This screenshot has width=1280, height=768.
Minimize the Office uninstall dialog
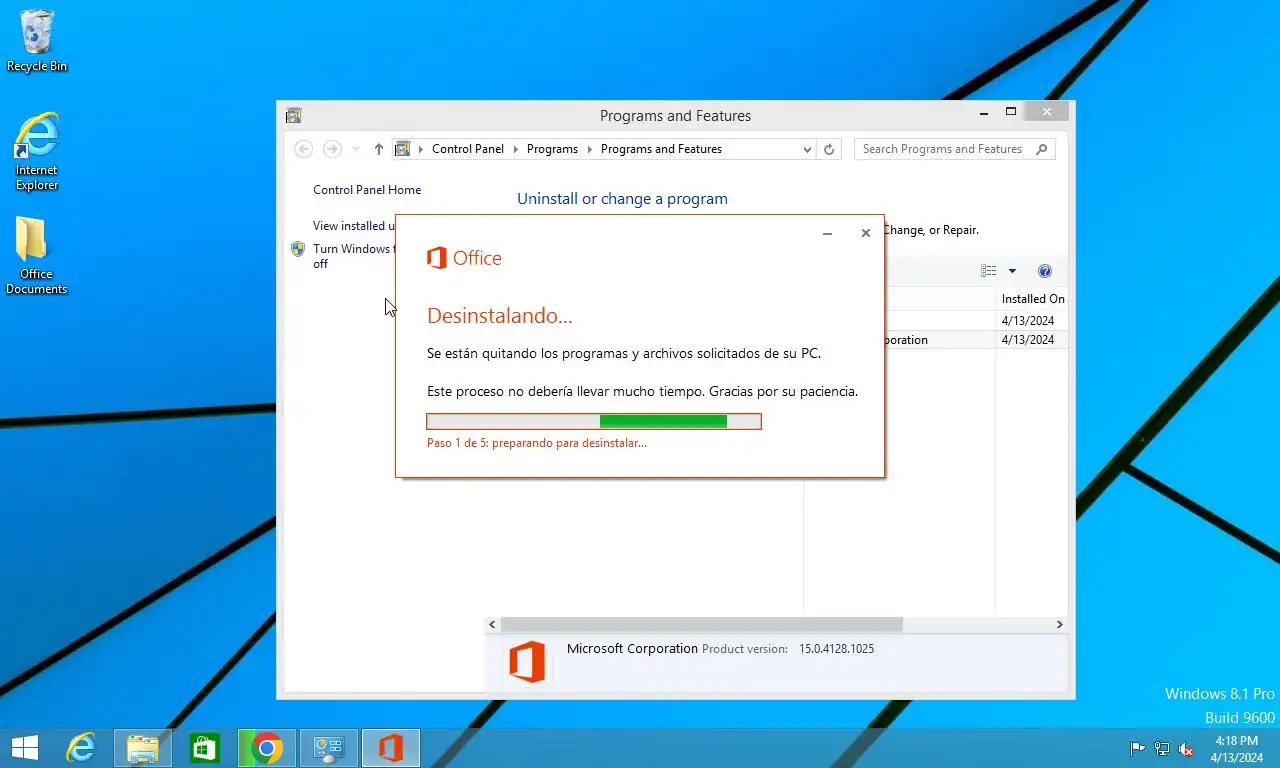(827, 233)
